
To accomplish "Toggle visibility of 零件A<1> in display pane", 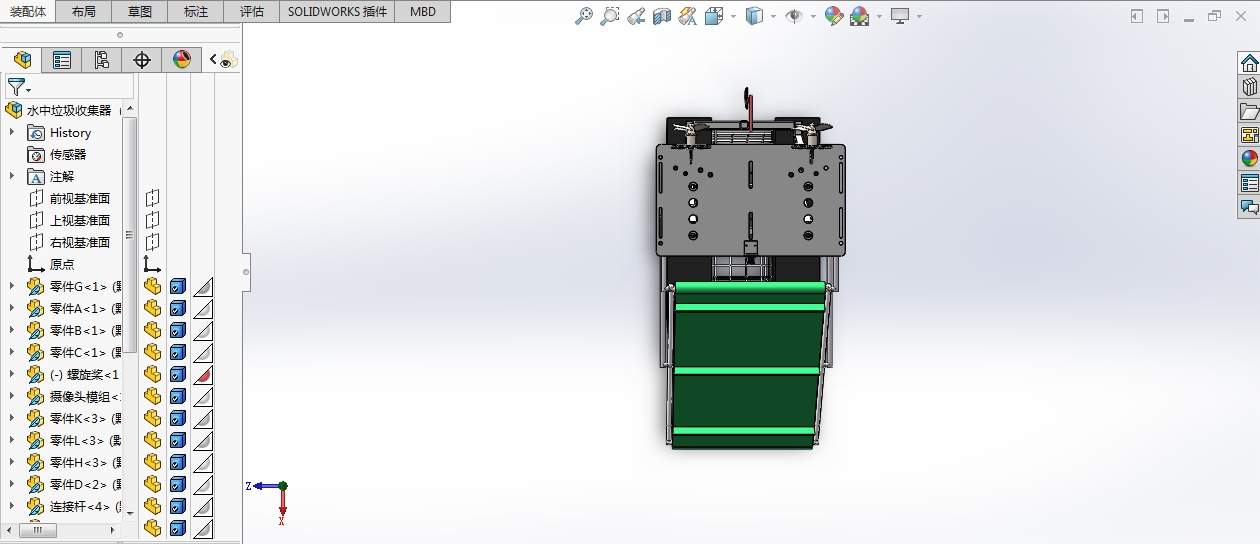I will pyautogui.click(x=152, y=308).
